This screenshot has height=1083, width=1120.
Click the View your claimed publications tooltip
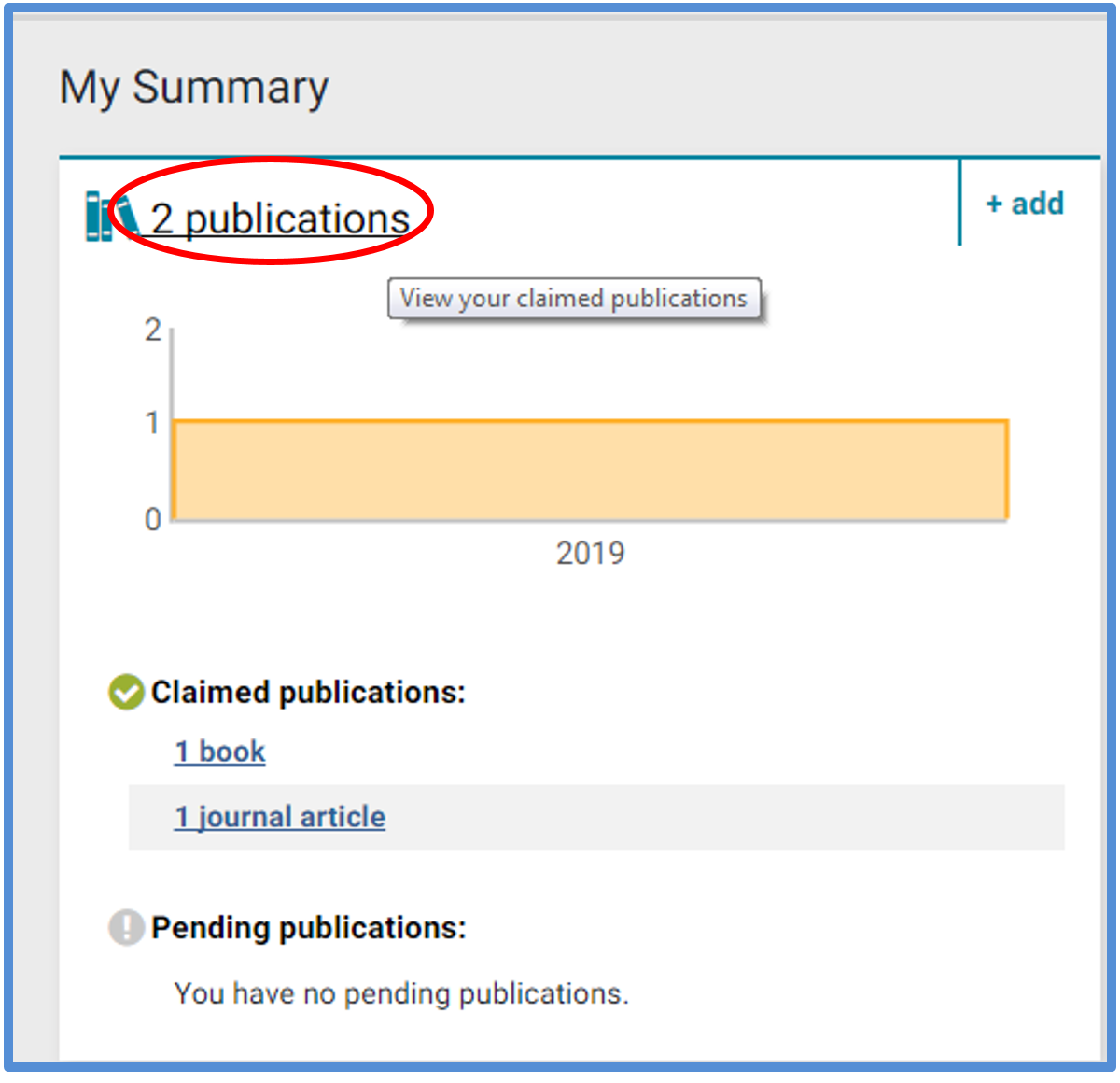574,299
